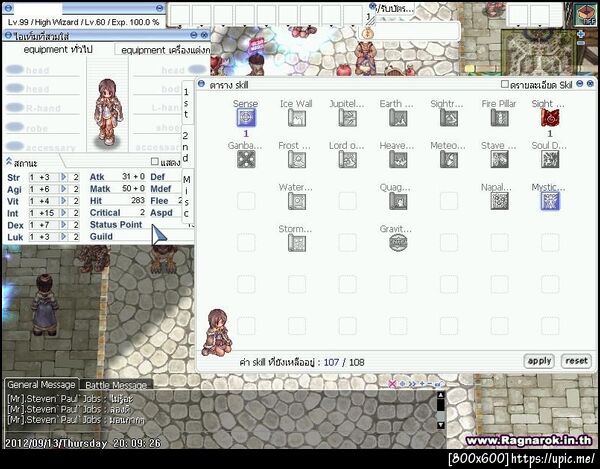
Task: Click the Heaven's Drive skill icon
Action: point(398,159)
